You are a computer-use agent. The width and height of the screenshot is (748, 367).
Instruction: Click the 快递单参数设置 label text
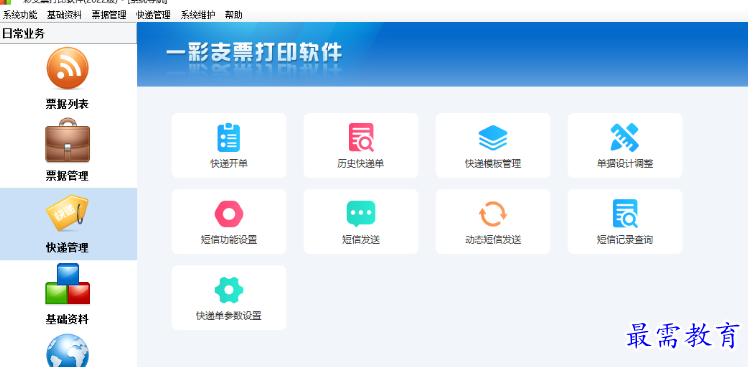click(x=229, y=316)
